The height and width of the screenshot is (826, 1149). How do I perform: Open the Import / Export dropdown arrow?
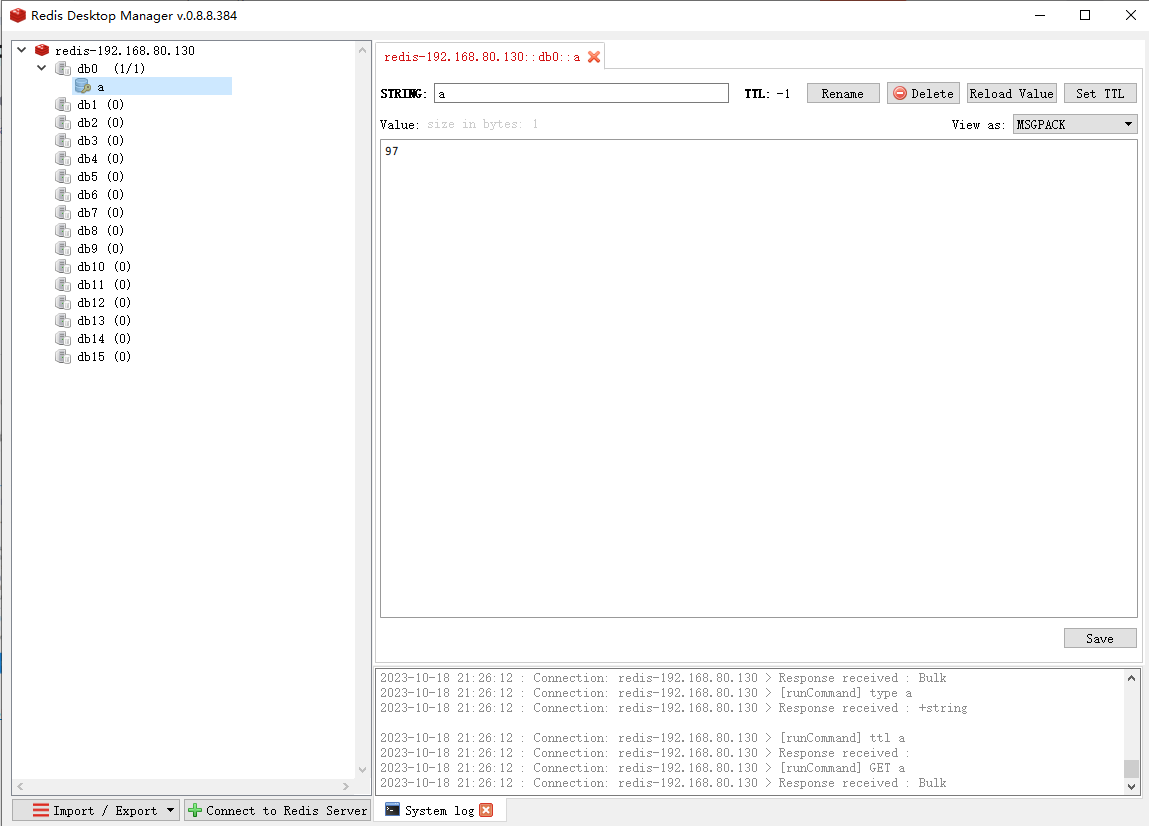point(170,810)
